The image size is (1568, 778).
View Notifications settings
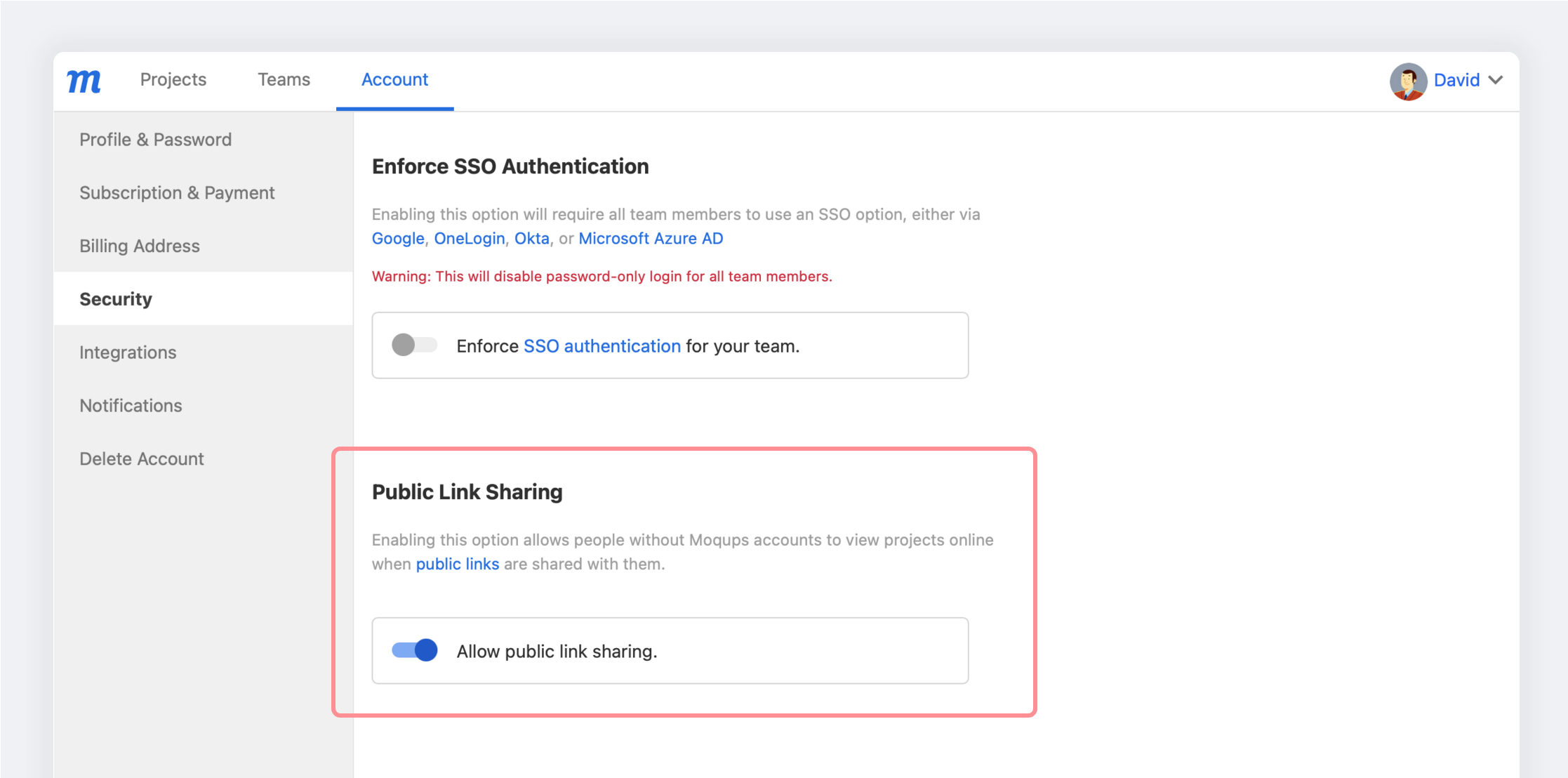click(x=131, y=405)
